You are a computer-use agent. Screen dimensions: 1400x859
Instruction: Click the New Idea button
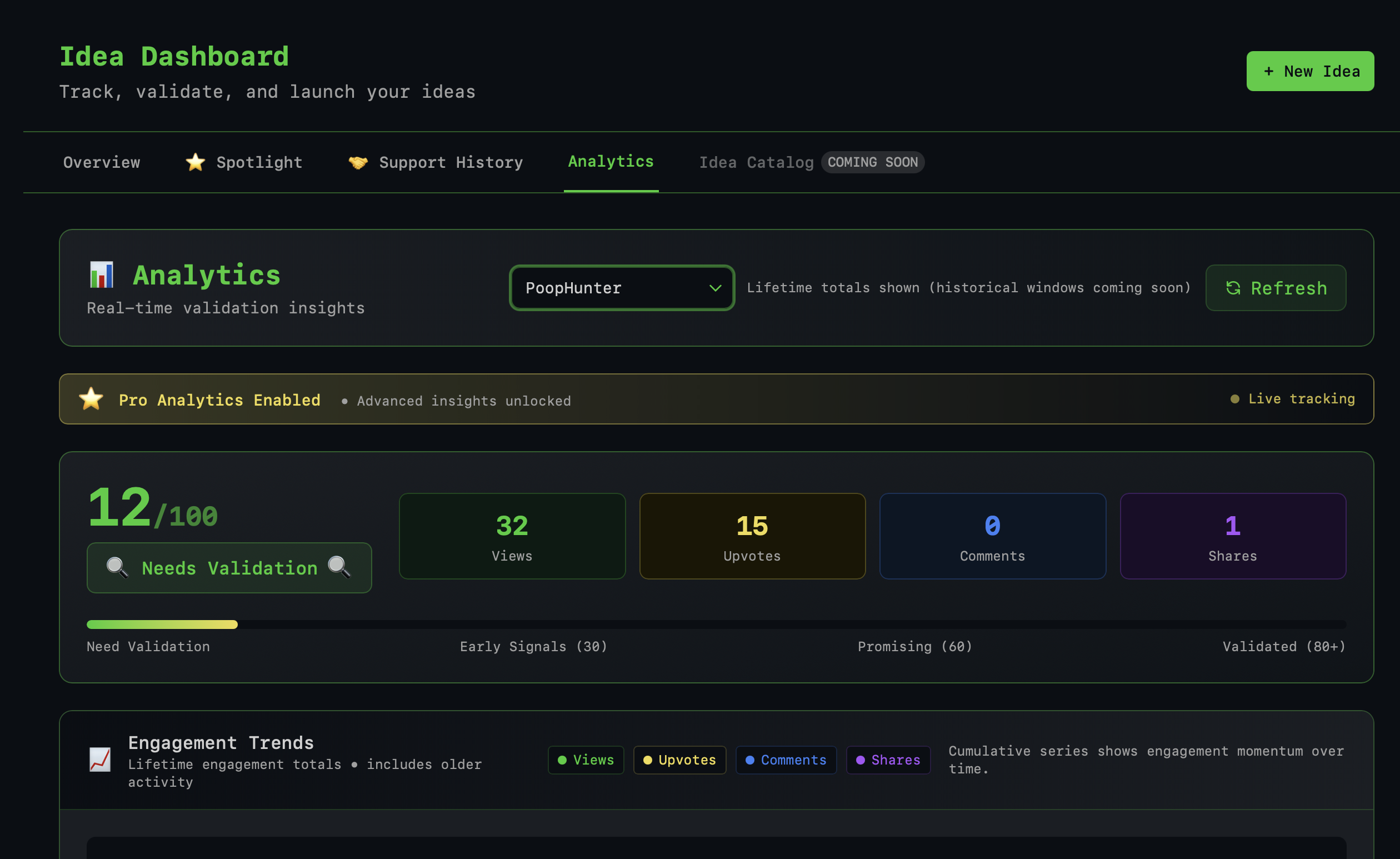click(x=1309, y=72)
